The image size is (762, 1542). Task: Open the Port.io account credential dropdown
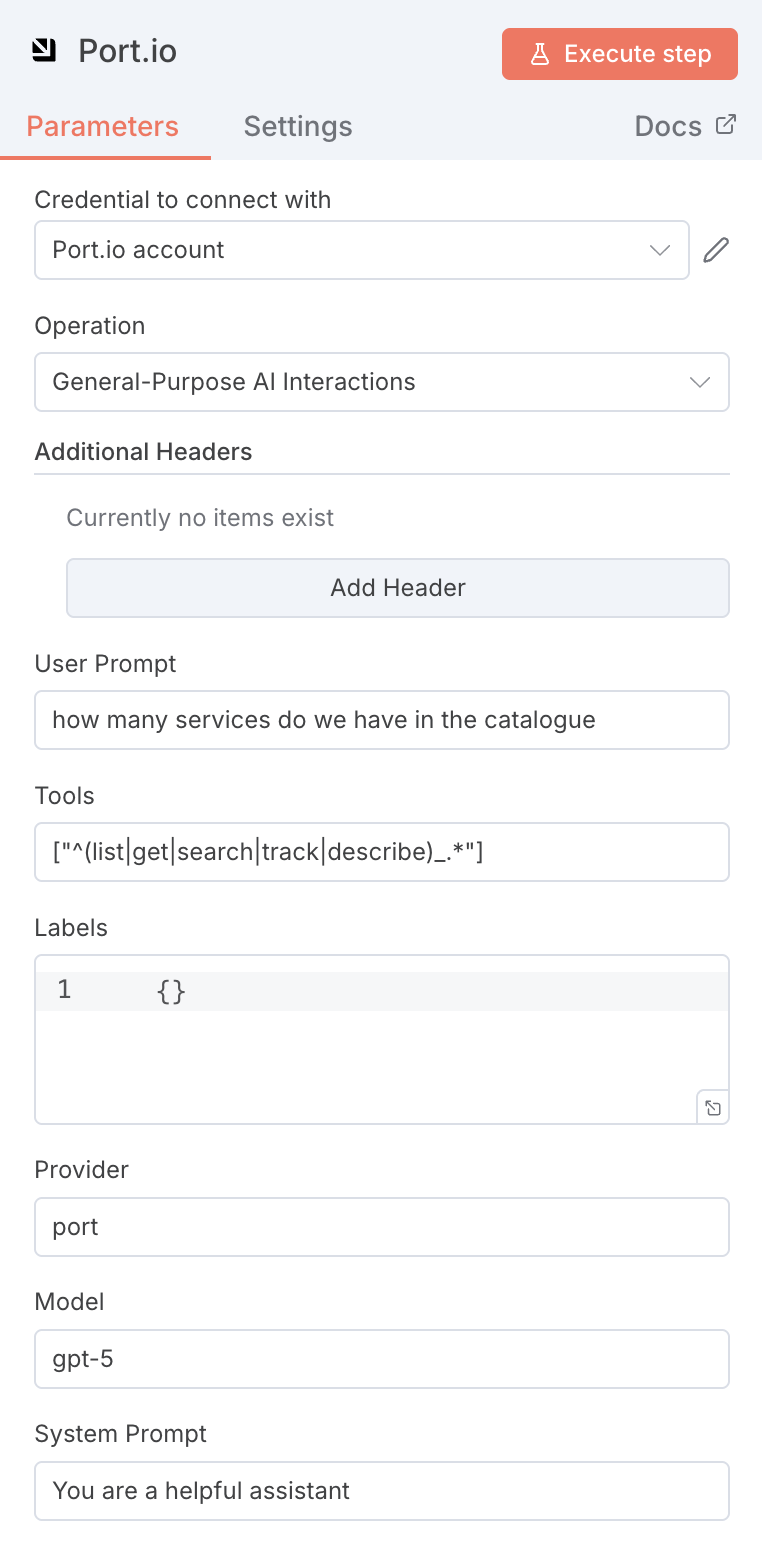361,250
